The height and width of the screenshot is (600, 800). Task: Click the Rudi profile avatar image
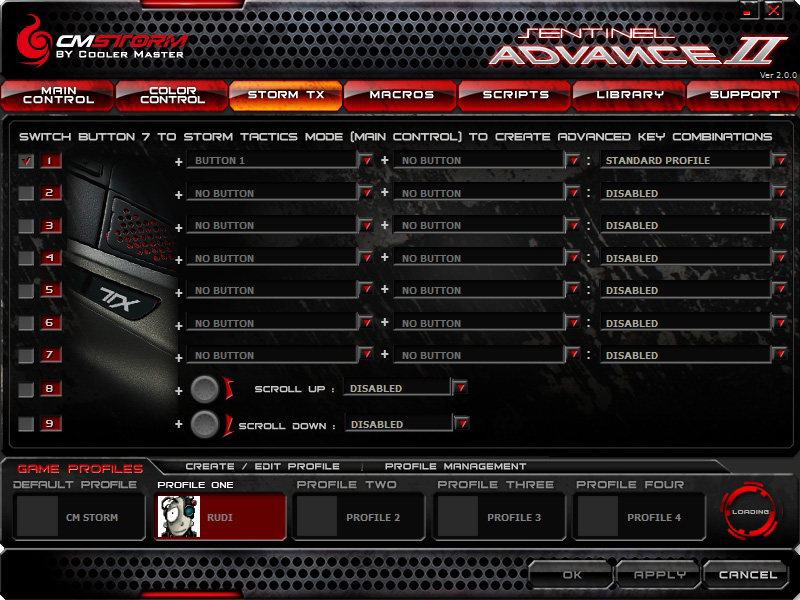[x=179, y=516]
